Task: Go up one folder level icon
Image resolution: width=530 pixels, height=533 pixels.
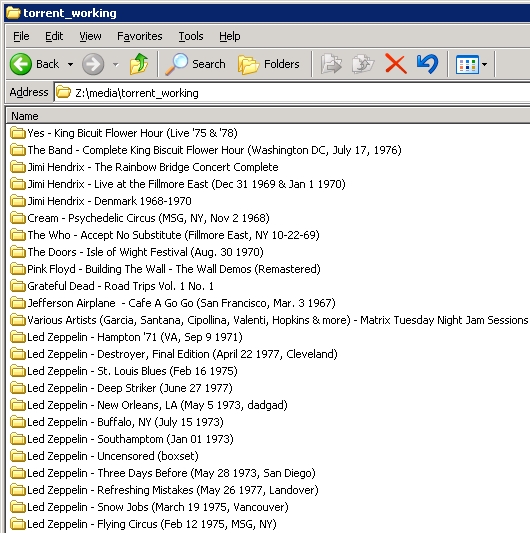Action: (139, 64)
